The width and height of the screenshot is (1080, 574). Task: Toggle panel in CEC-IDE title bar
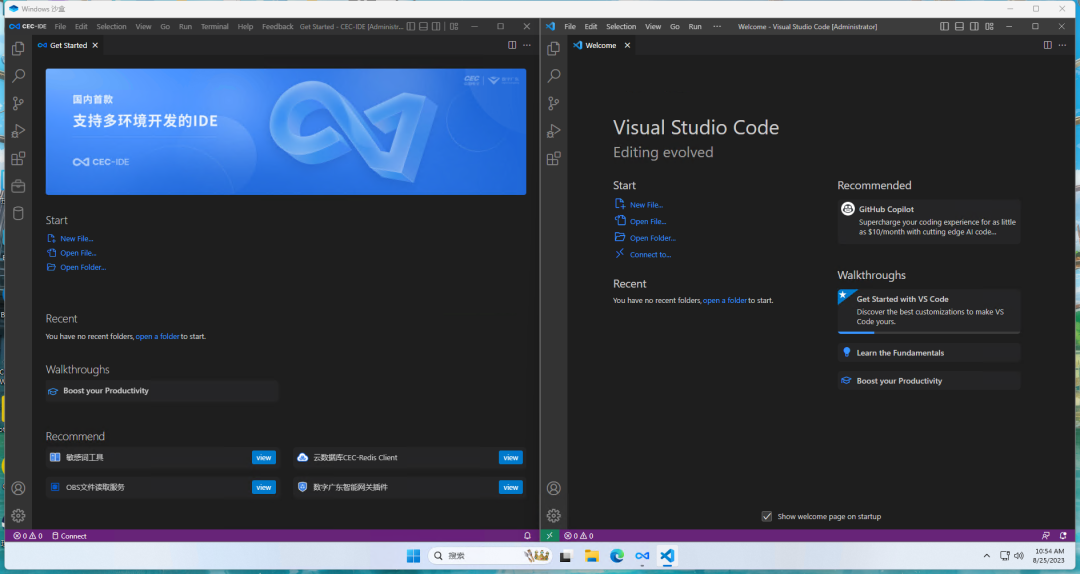(424, 26)
